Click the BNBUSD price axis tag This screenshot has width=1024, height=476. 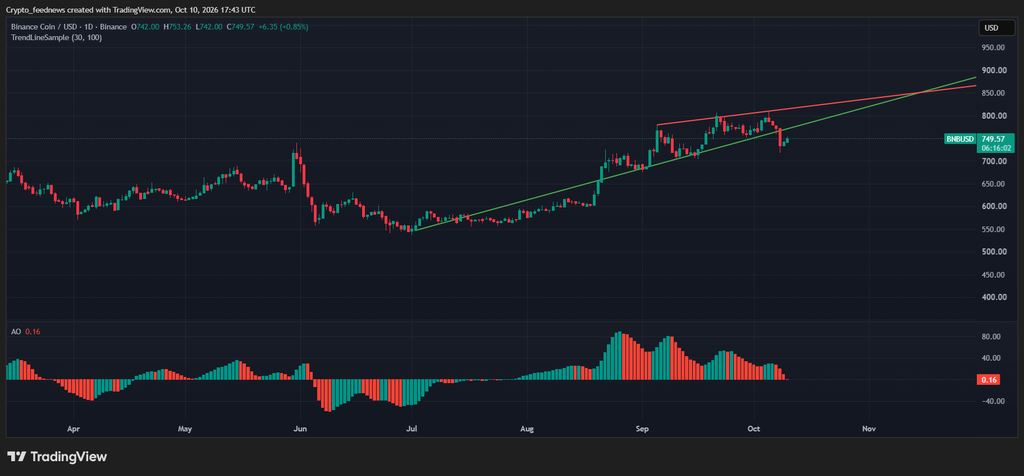pyautogui.click(x=960, y=139)
